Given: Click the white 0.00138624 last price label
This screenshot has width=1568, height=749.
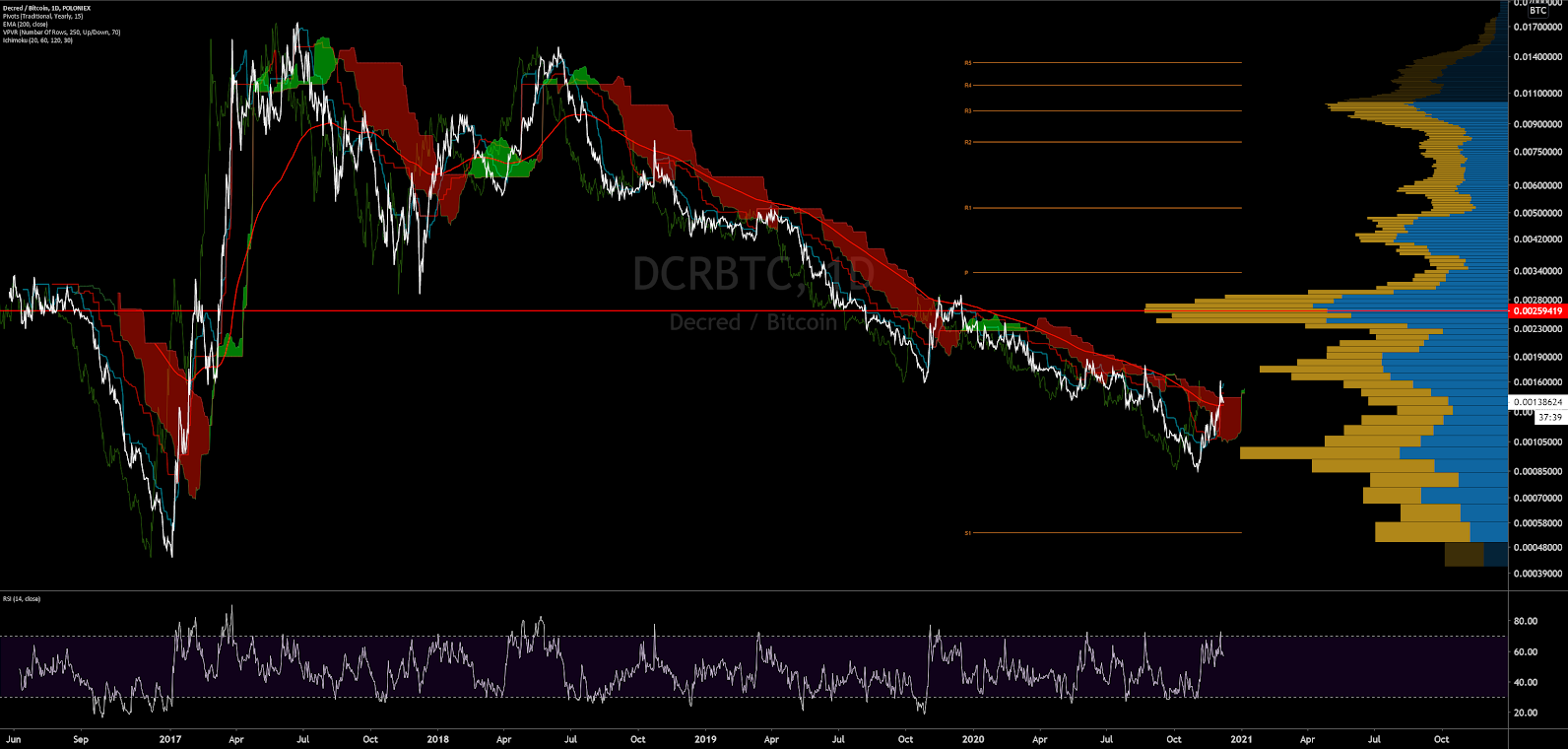Looking at the screenshot, I should pyautogui.click(x=1537, y=402).
